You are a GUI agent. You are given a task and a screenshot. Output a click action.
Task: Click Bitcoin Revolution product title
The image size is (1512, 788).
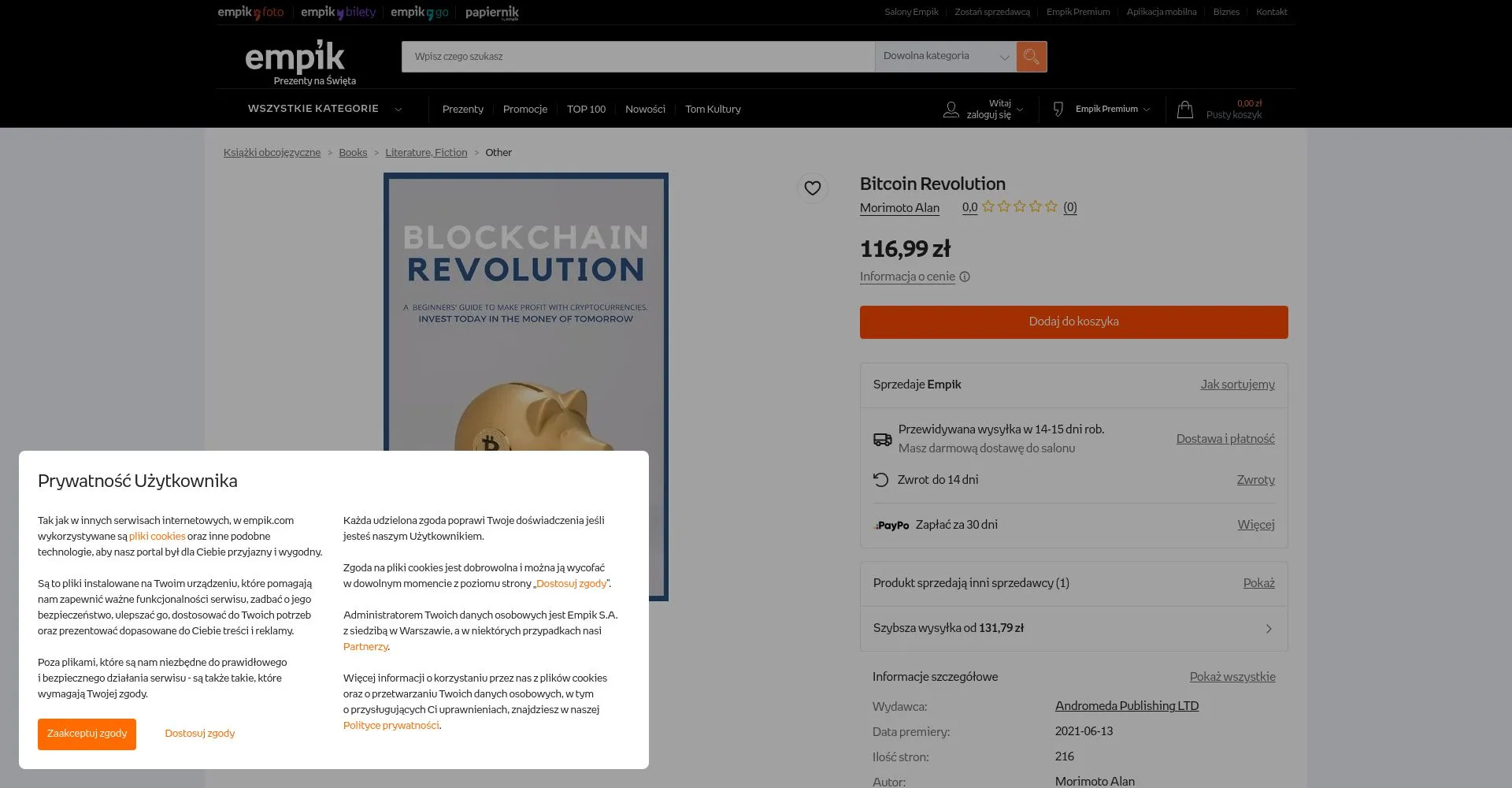coord(932,184)
